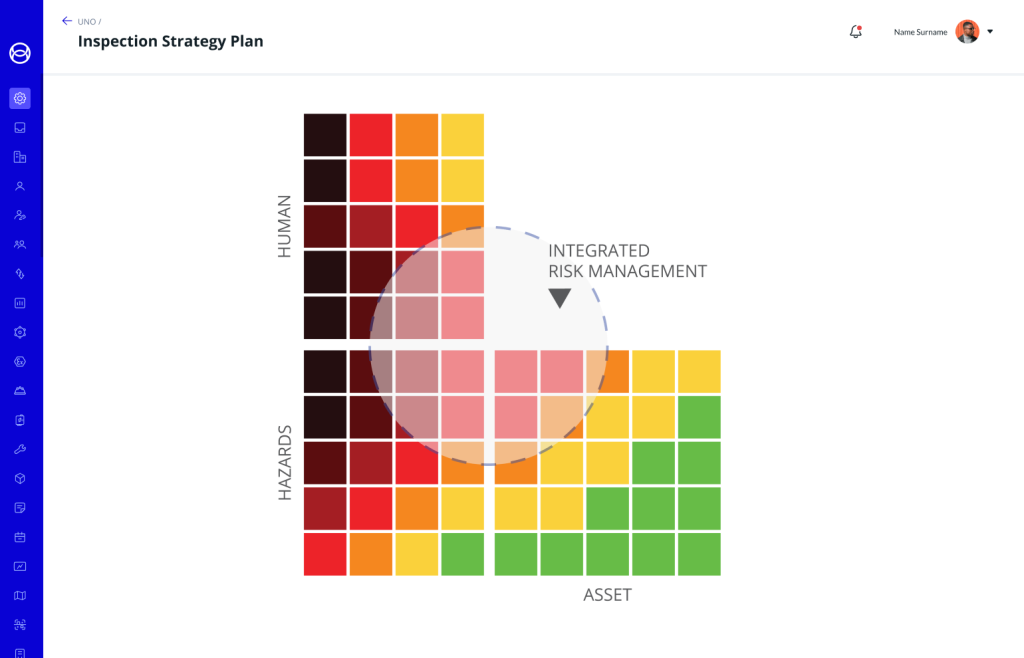This screenshot has width=1024, height=658.
Task: Open the calendar icon in sidebar
Action: [20, 537]
